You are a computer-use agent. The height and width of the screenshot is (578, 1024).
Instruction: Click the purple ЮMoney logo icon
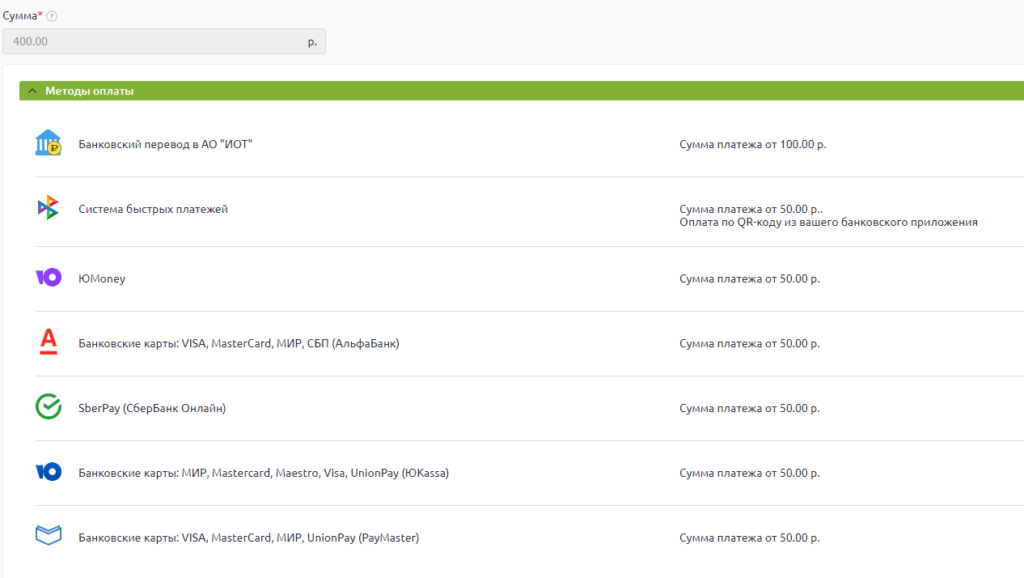(x=48, y=278)
